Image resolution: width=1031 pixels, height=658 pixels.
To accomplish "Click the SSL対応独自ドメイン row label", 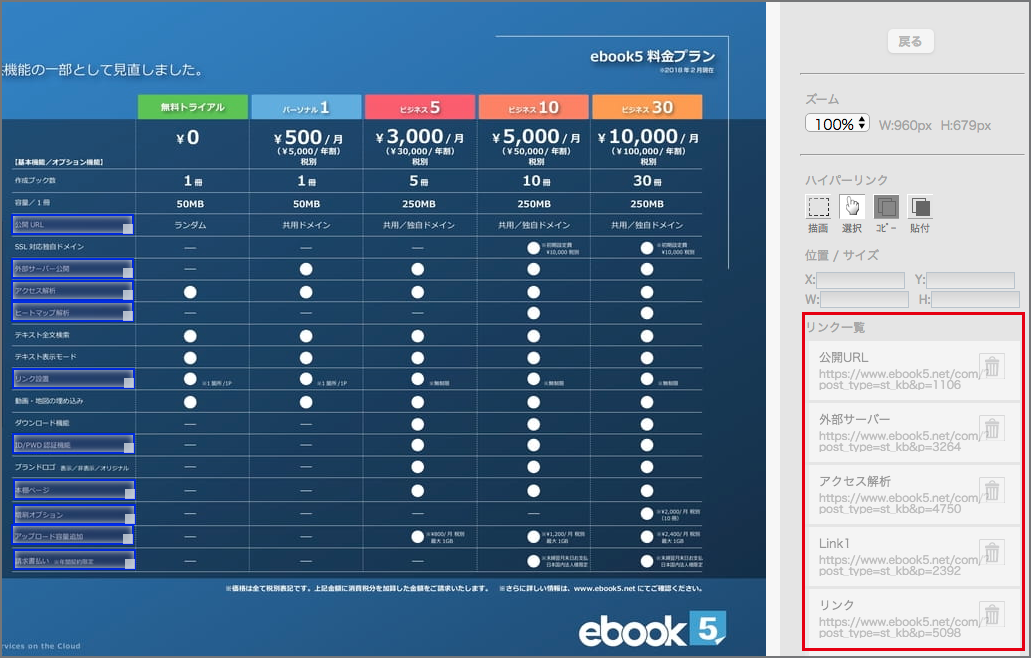I will coord(49,247).
